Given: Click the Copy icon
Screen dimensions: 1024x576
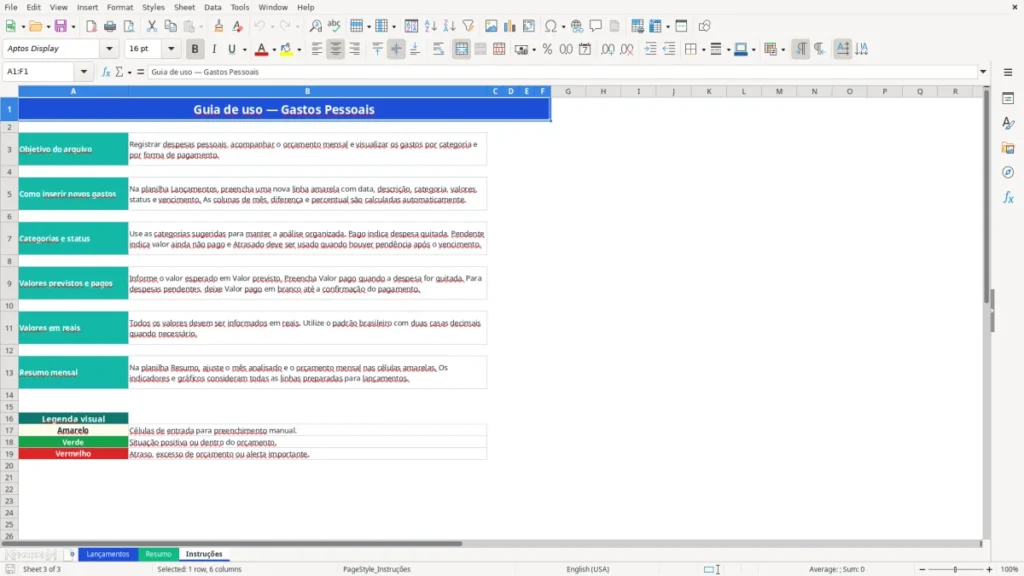Looking at the screenshot, I should 170,26.
